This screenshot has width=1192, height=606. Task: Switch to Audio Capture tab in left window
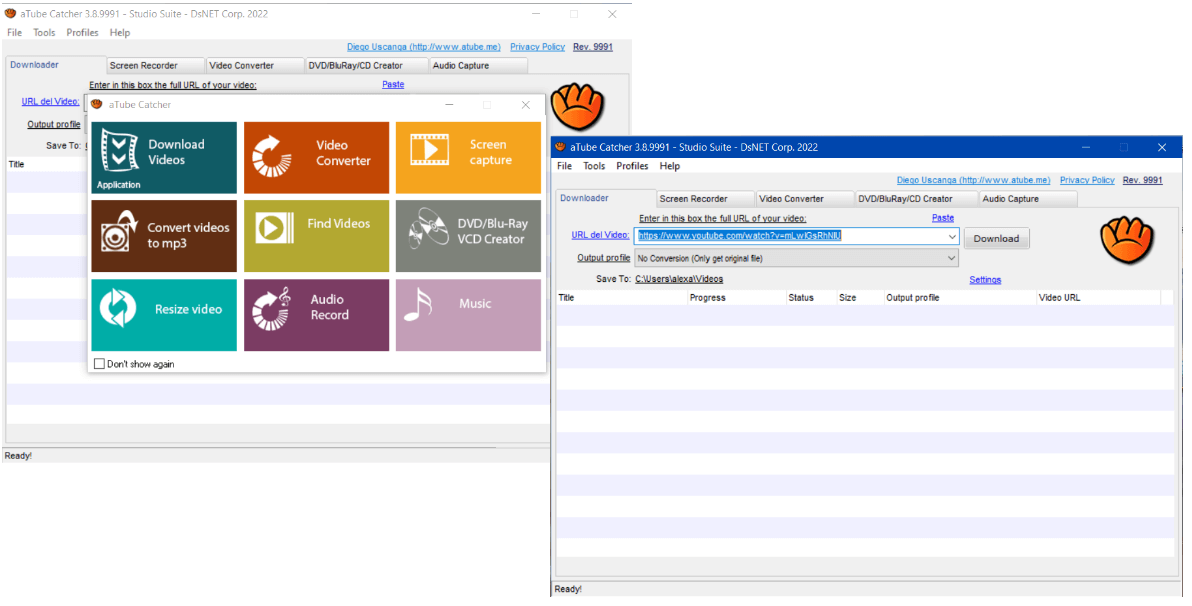[x=478, y=65]
